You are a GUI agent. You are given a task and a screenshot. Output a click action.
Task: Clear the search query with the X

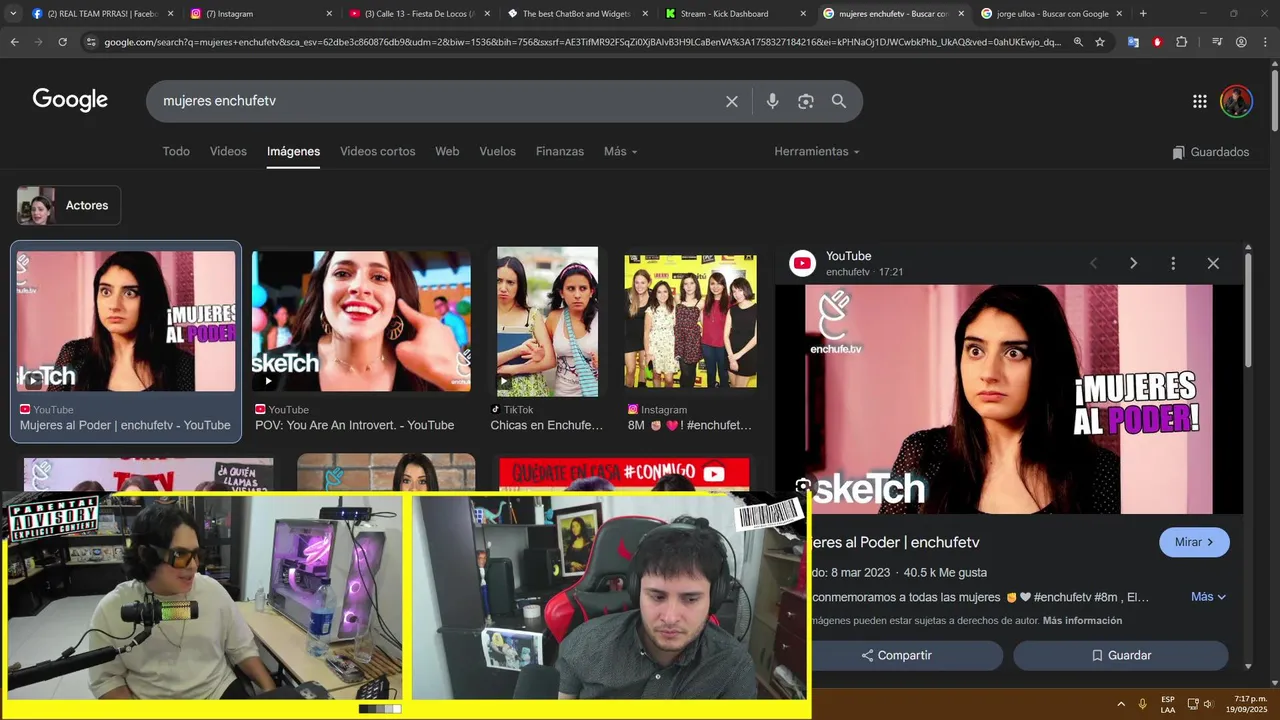coord(732,101)
